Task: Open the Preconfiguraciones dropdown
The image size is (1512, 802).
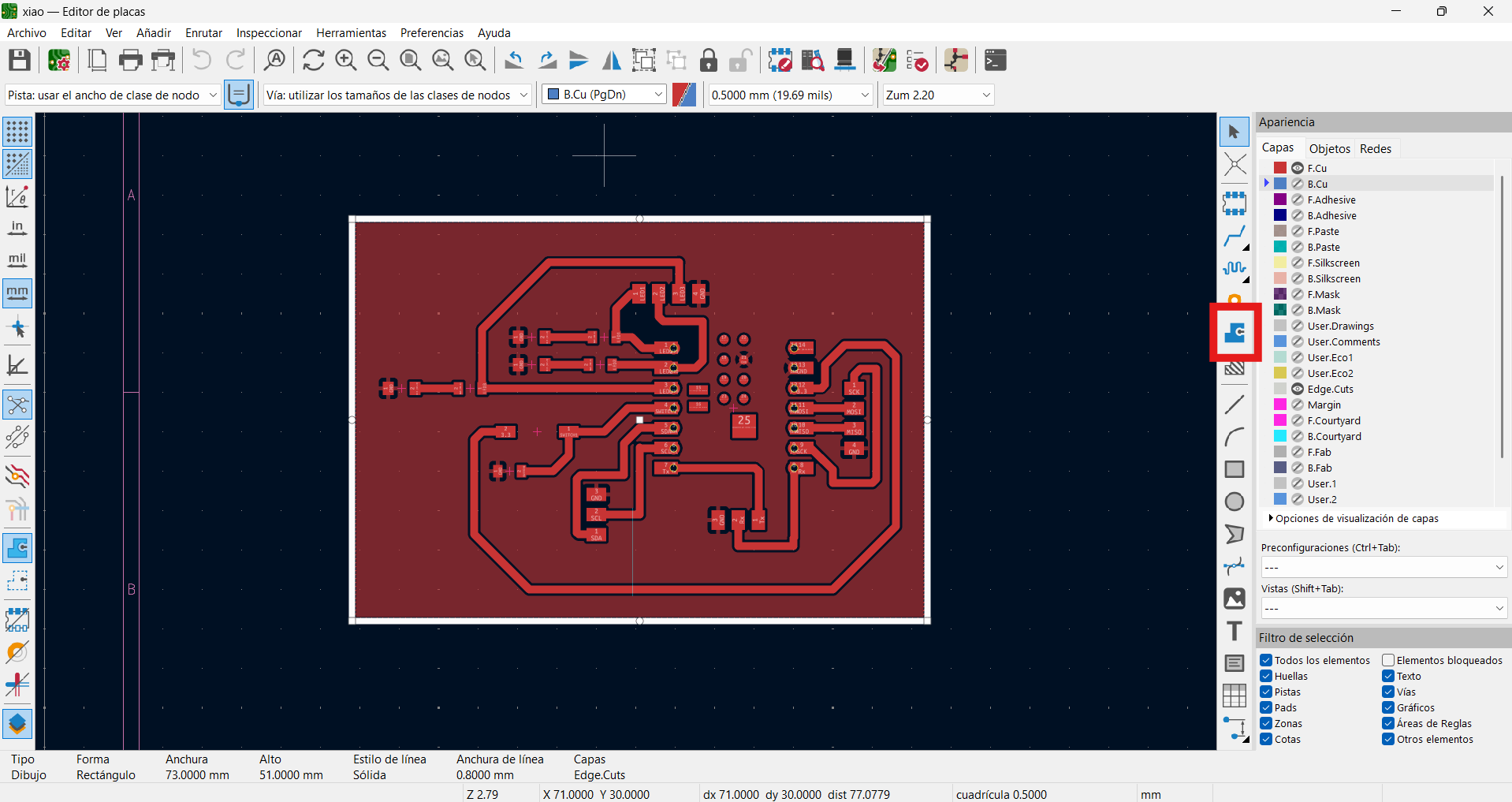Action: click(x=1384, y=567)
